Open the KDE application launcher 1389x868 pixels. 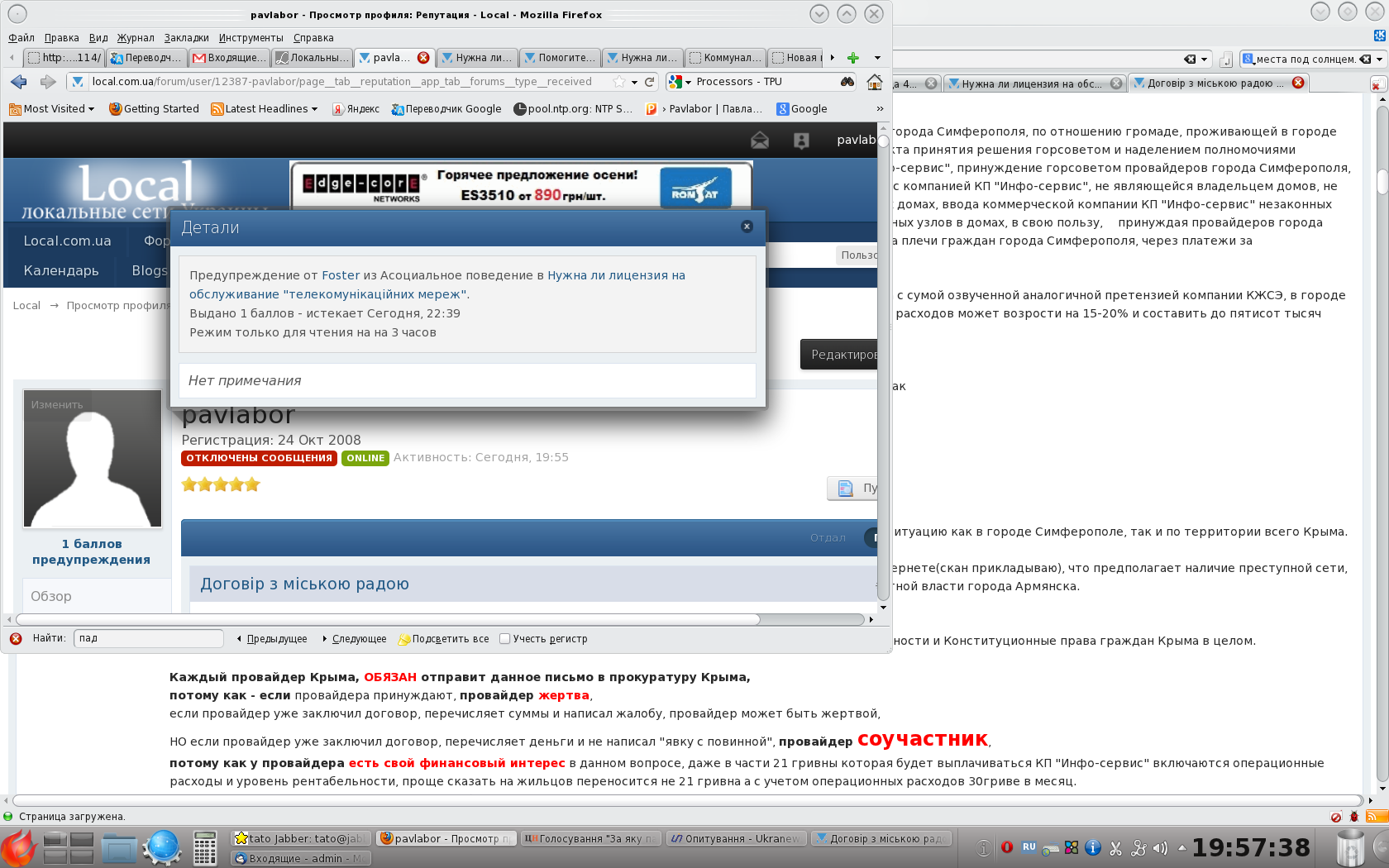tap(18, 848)
